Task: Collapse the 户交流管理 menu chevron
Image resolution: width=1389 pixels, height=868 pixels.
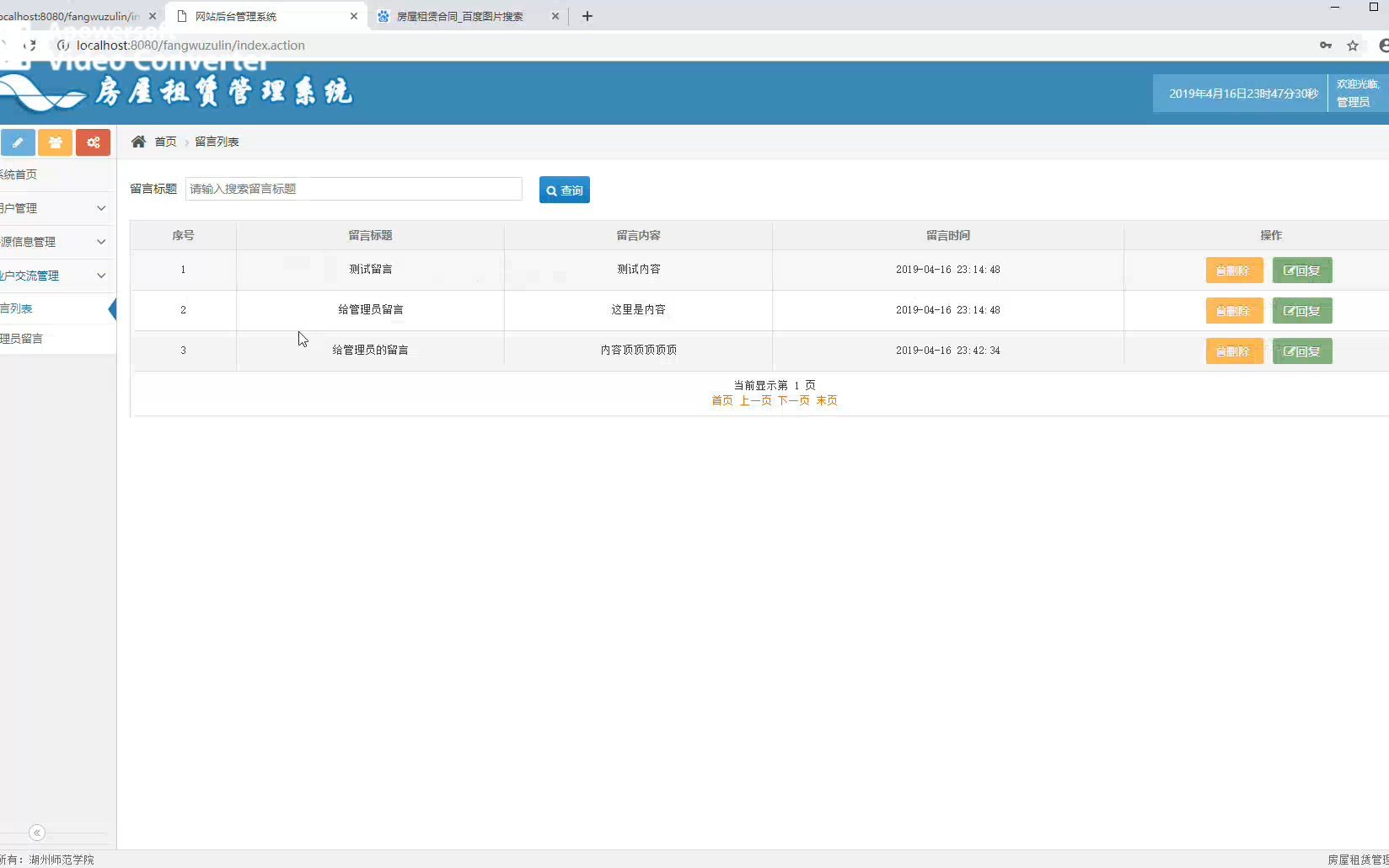Action: click(101, 276)
